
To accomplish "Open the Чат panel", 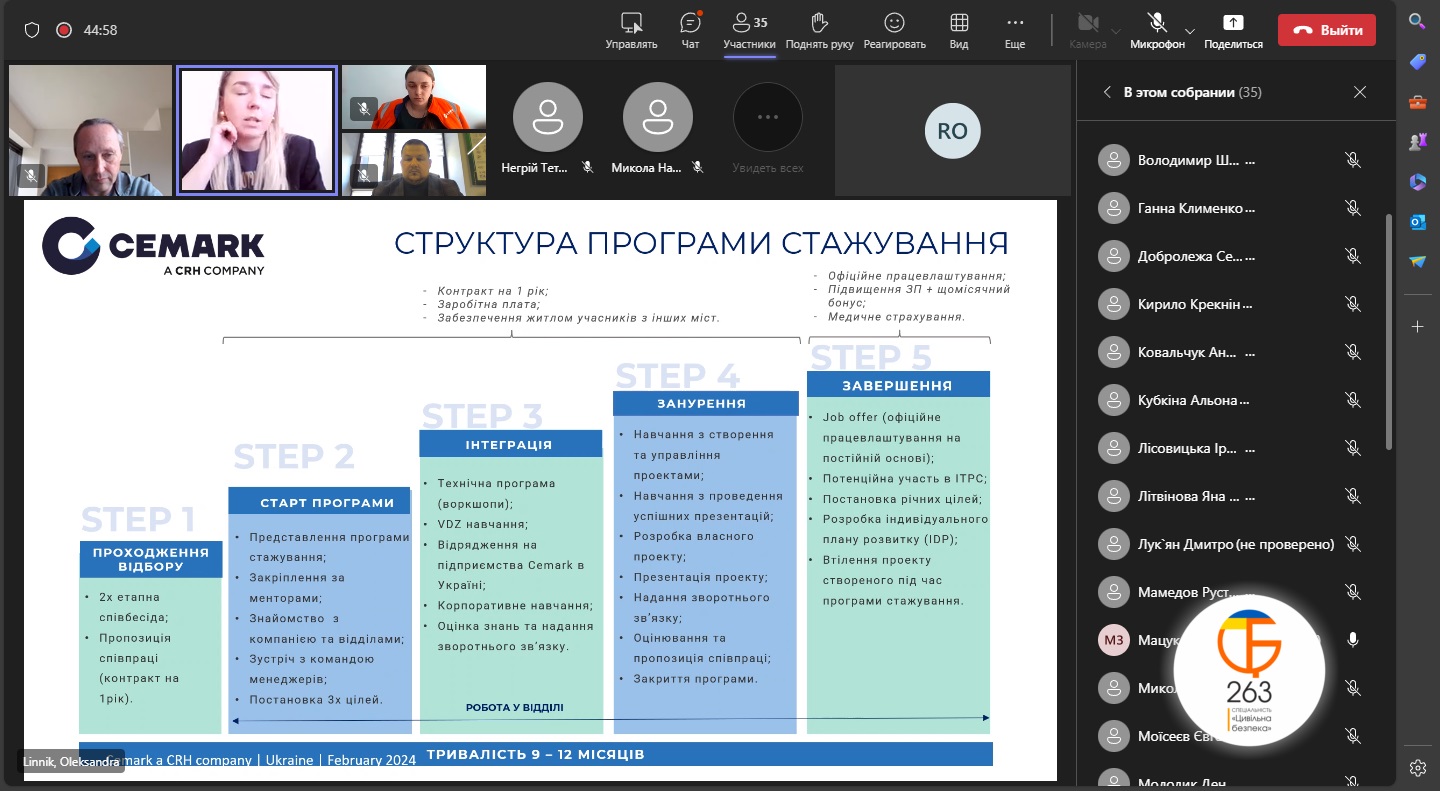I will point(690,30).
